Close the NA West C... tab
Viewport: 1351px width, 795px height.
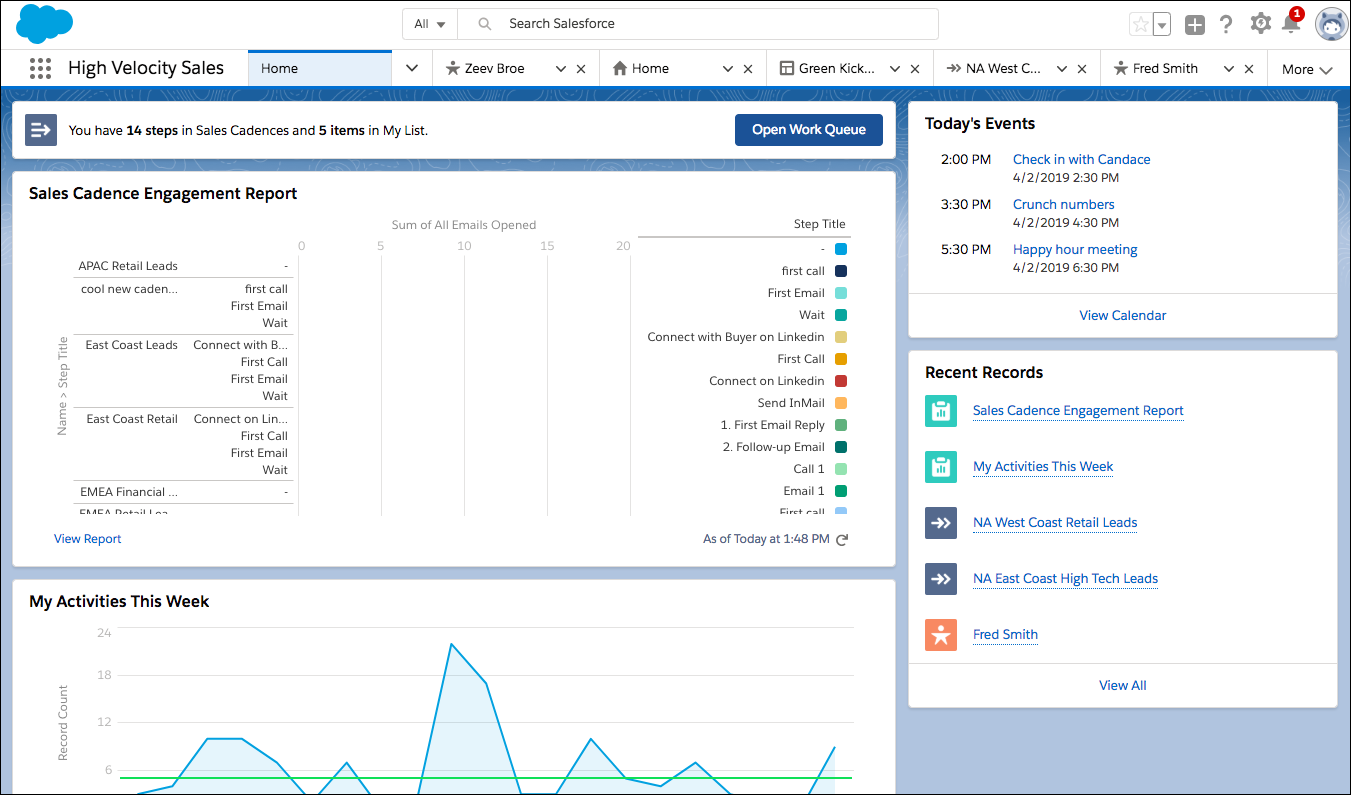tap(1081, 69)
